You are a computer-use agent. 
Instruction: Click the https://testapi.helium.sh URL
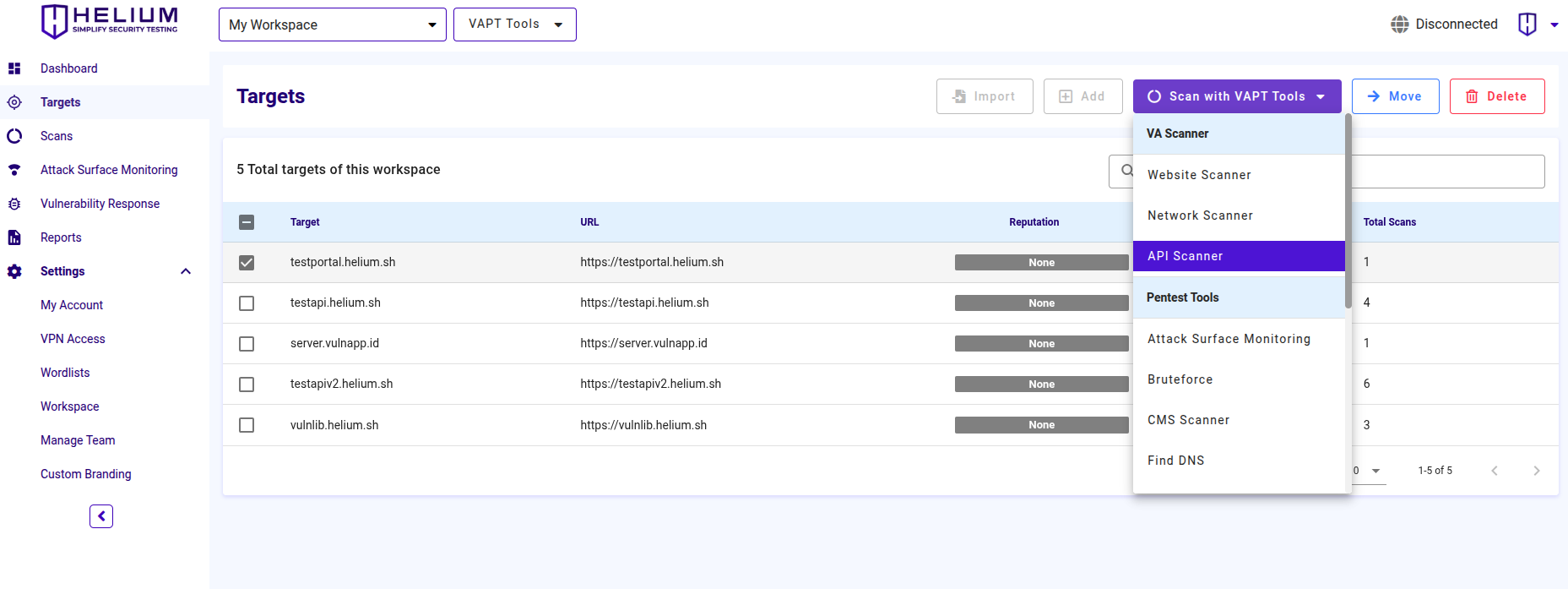click(644, 303)
